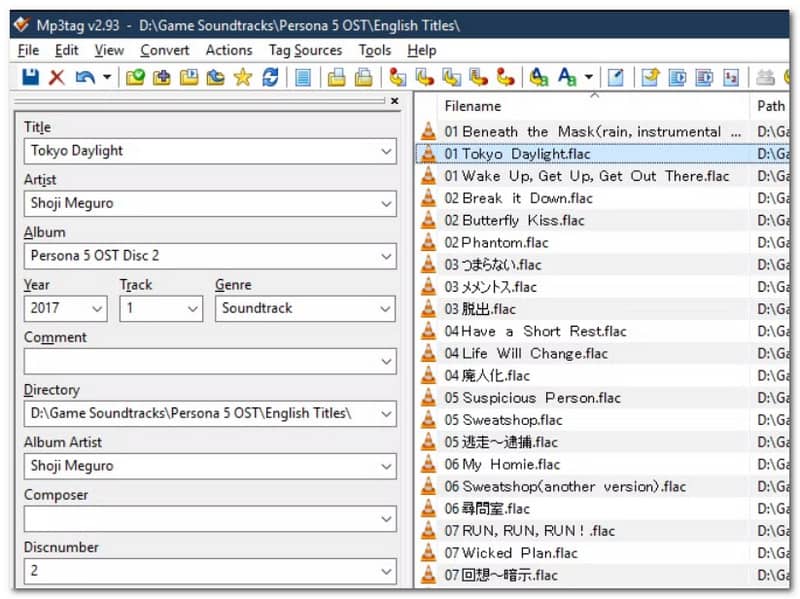Image resolution: width=800 pixels, height=599 pixels.
Task: Run the Filename - Filename converter icon
Action: tap(452, 77)
